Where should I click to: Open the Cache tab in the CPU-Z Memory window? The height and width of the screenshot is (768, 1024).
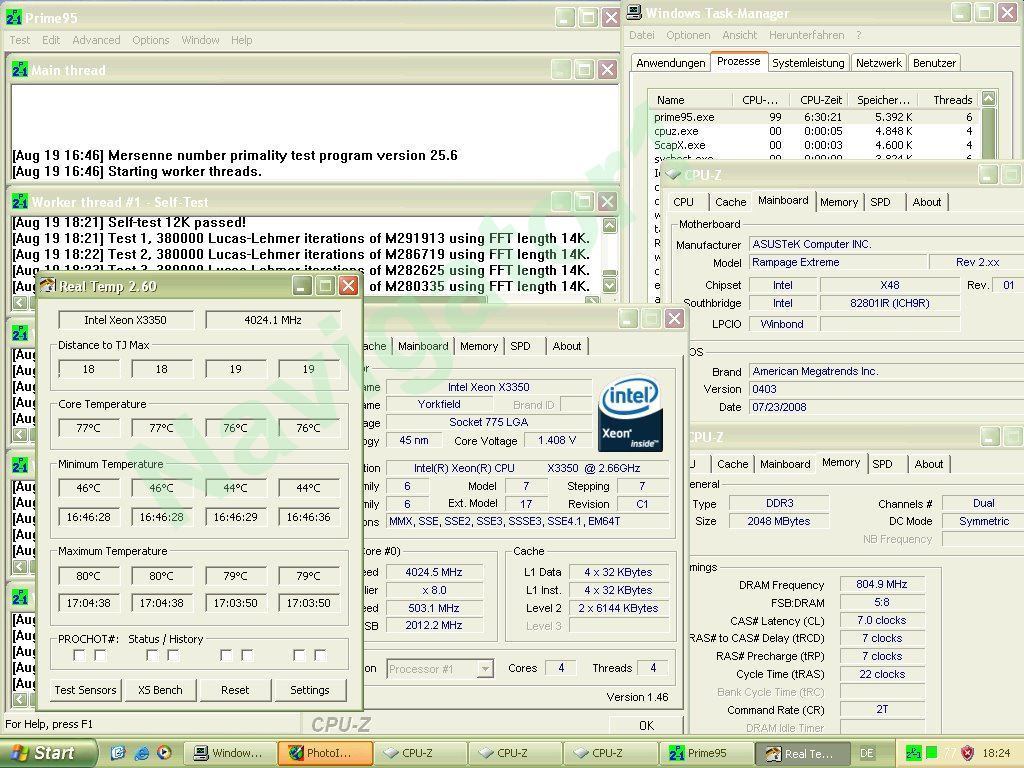(732, 464)
